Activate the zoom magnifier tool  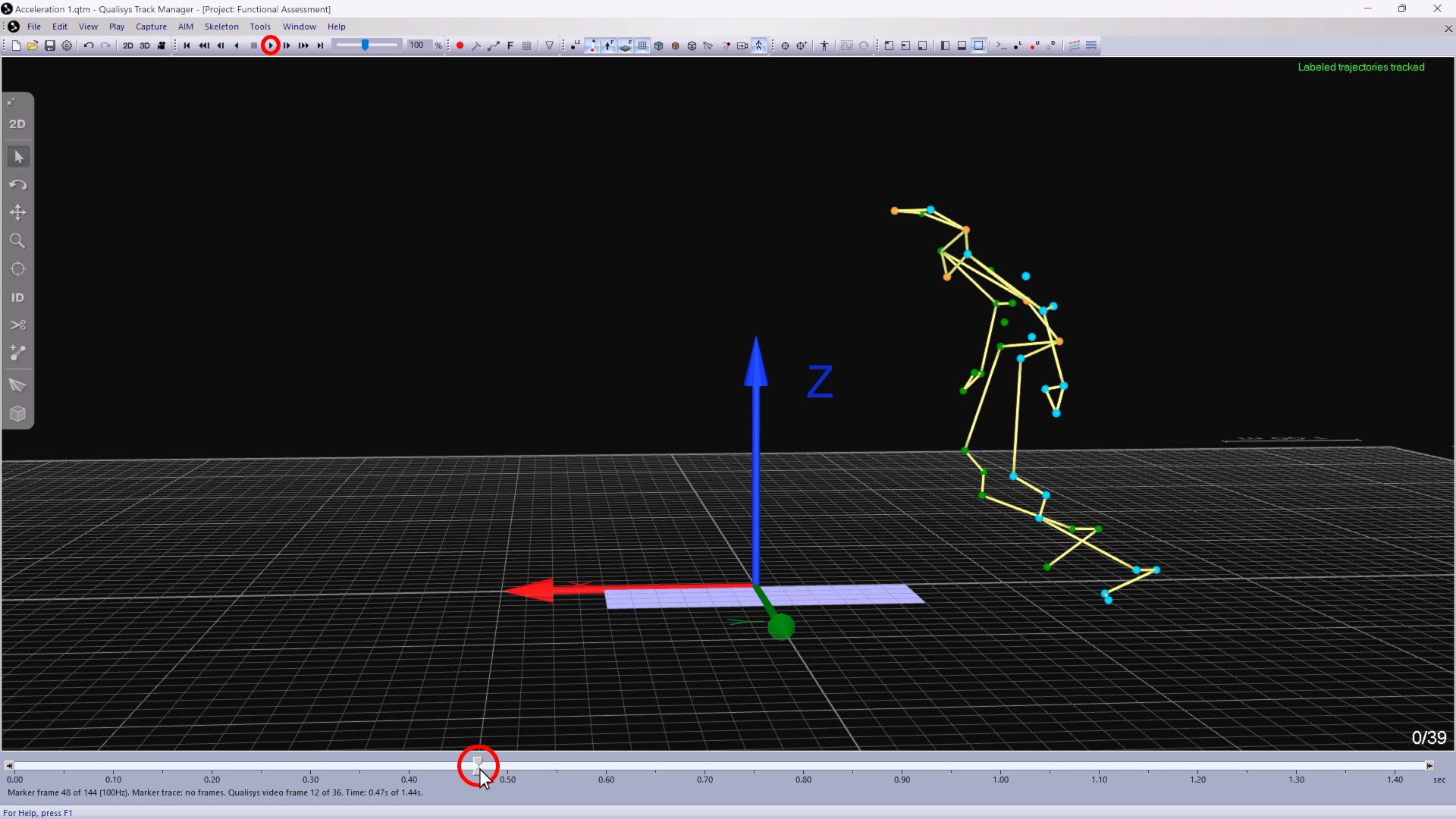tap(17, 240)
